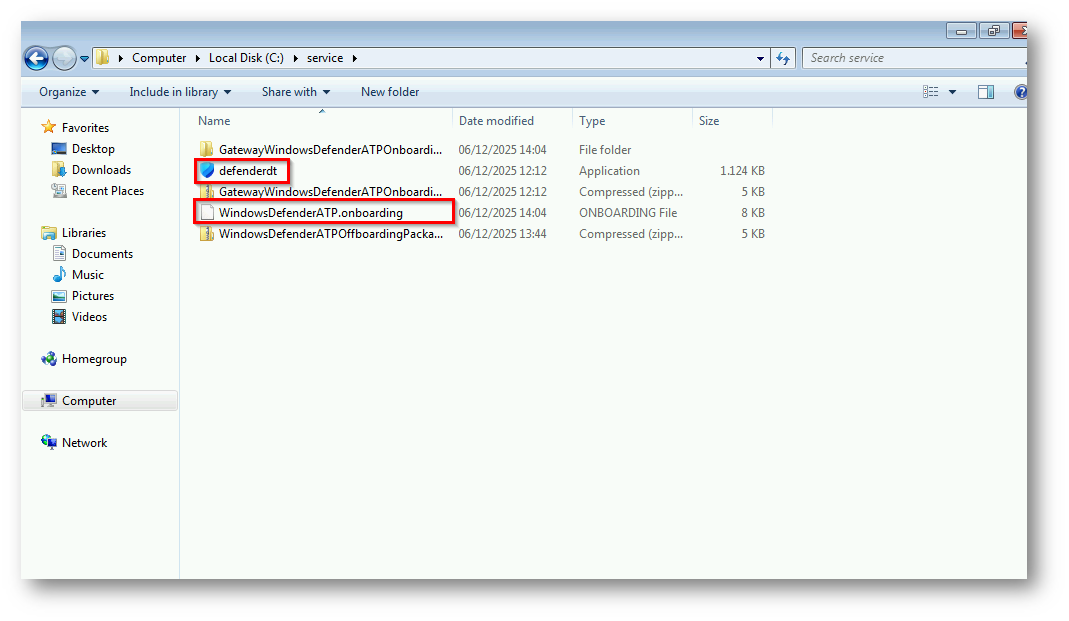1069x621 pixels.
Task: Expand the arrow after service in breadcrumb
Action: coord(355,59)
